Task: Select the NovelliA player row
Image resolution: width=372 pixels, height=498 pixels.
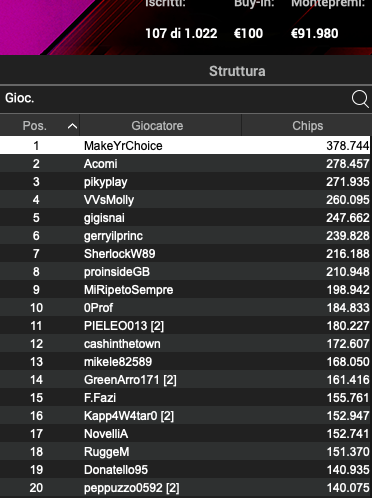Action: pos(185,433)
